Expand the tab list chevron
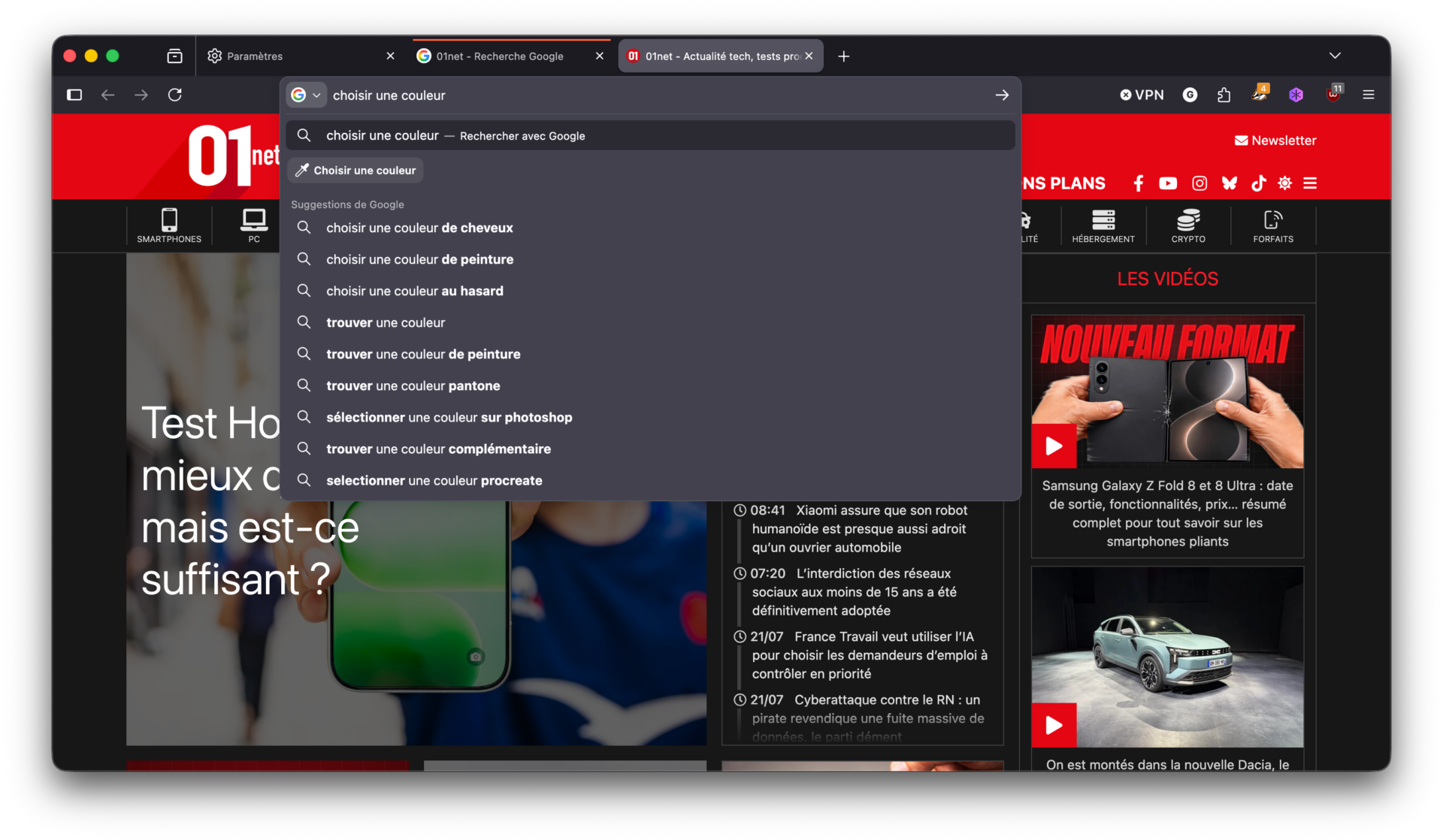This screenshot has width=1443, height=840. 1334,56
